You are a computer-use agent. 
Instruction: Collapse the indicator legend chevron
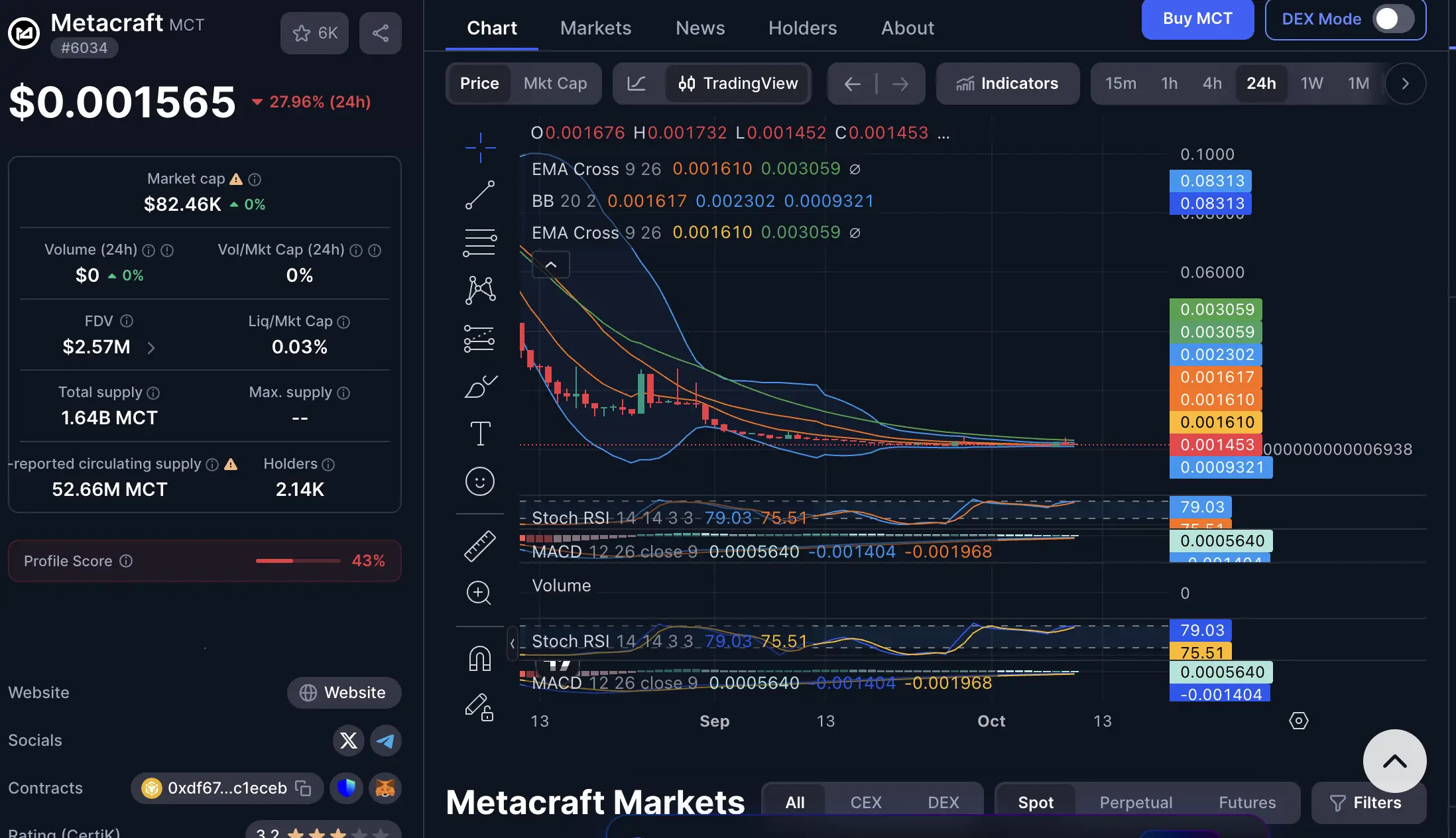(551, 265)
